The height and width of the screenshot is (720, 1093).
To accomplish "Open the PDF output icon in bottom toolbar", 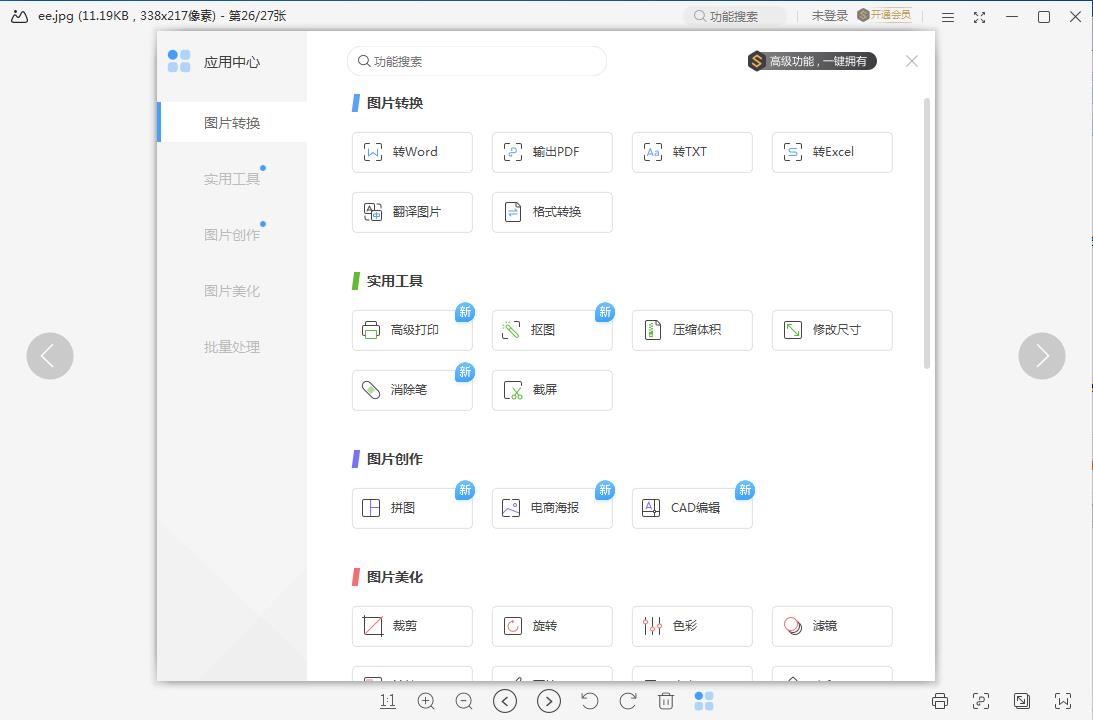I will click(x=981, y=701).
